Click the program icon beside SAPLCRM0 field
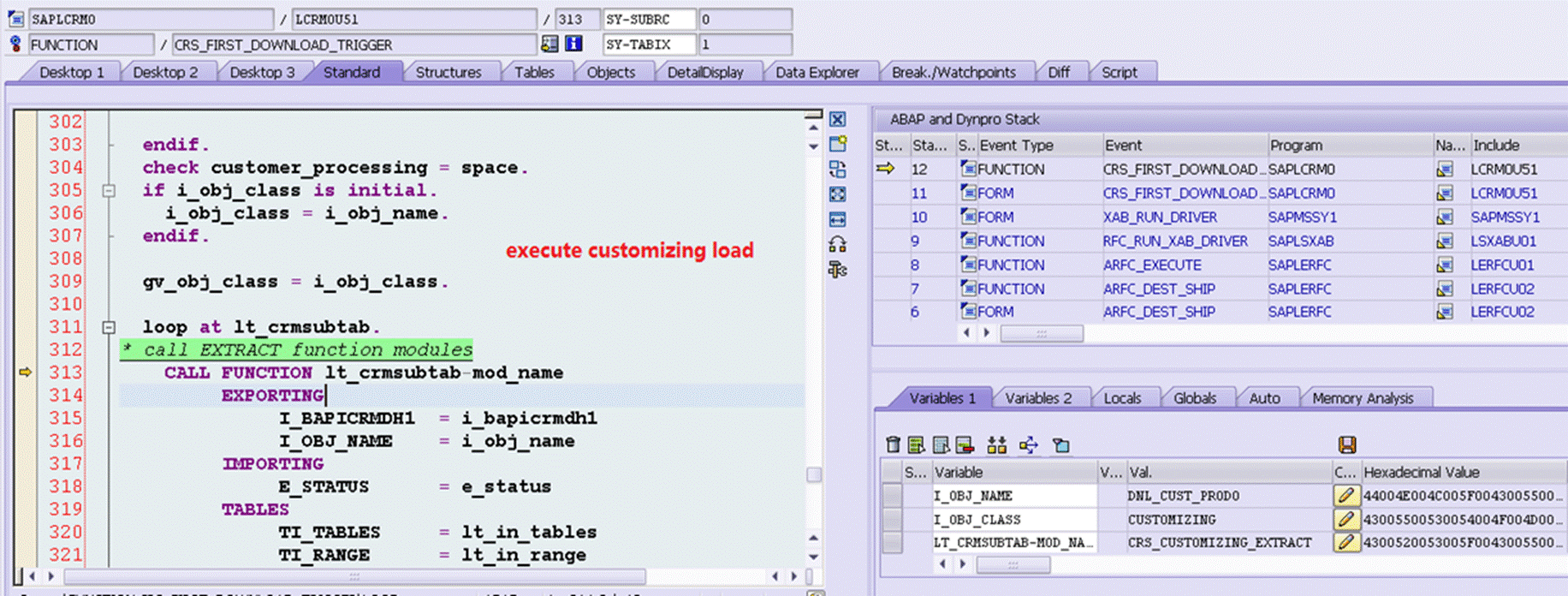Screen dimensions: 1568x596 [15, 18]
